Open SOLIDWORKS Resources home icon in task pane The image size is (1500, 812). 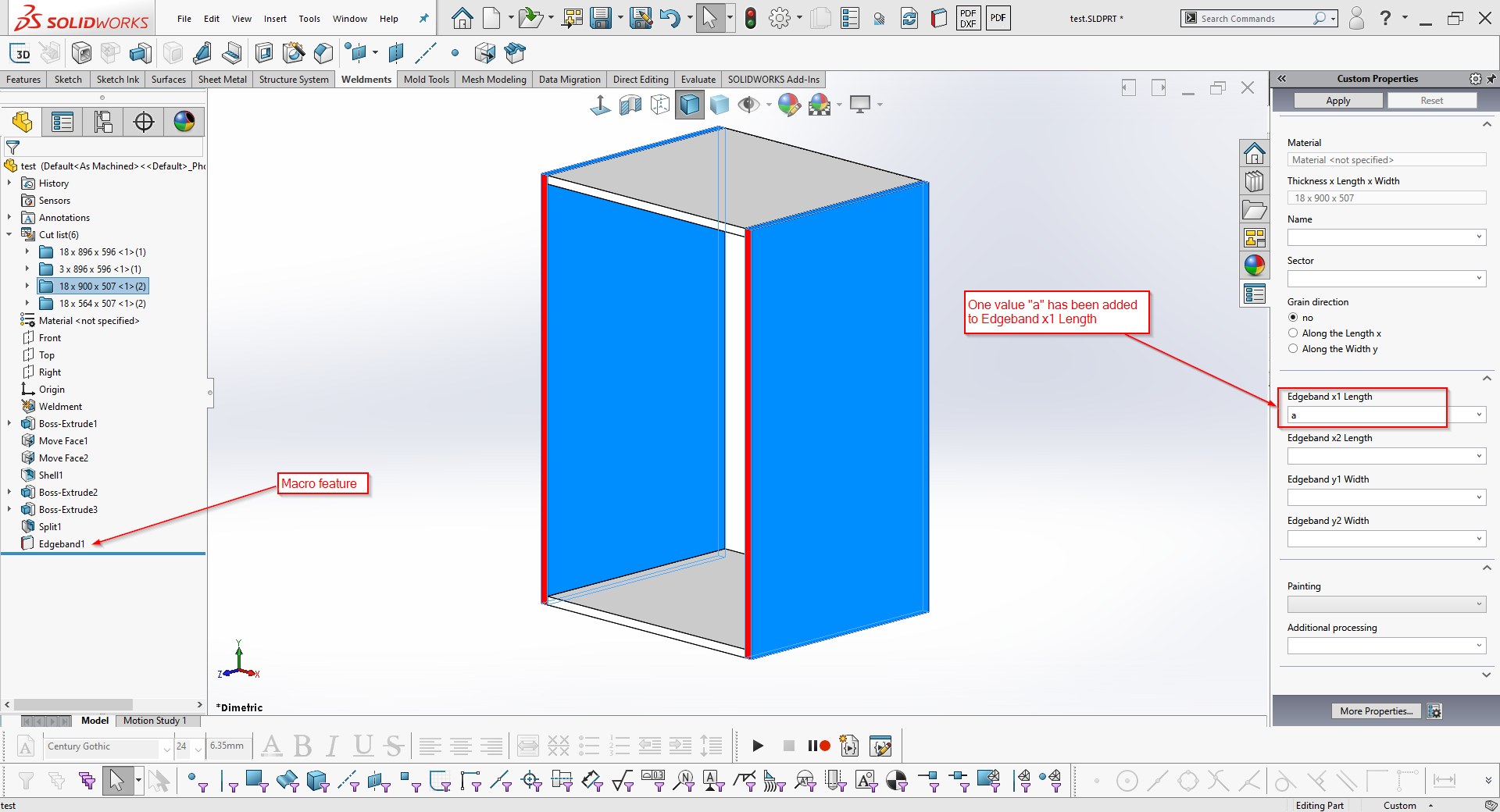pos(1255,153)
